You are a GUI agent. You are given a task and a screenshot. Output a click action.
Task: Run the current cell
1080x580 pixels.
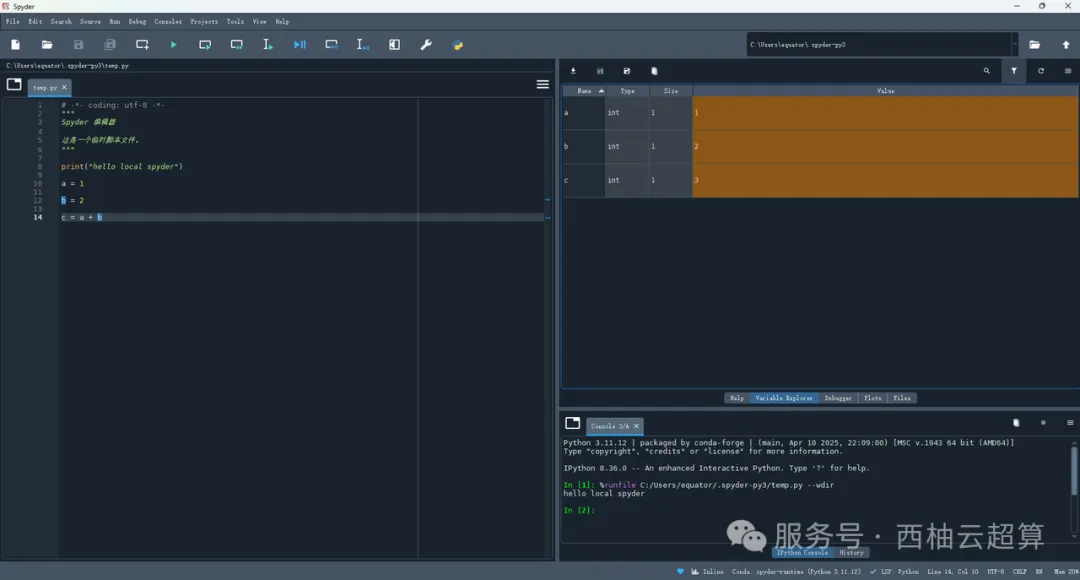tap(205, 45)
